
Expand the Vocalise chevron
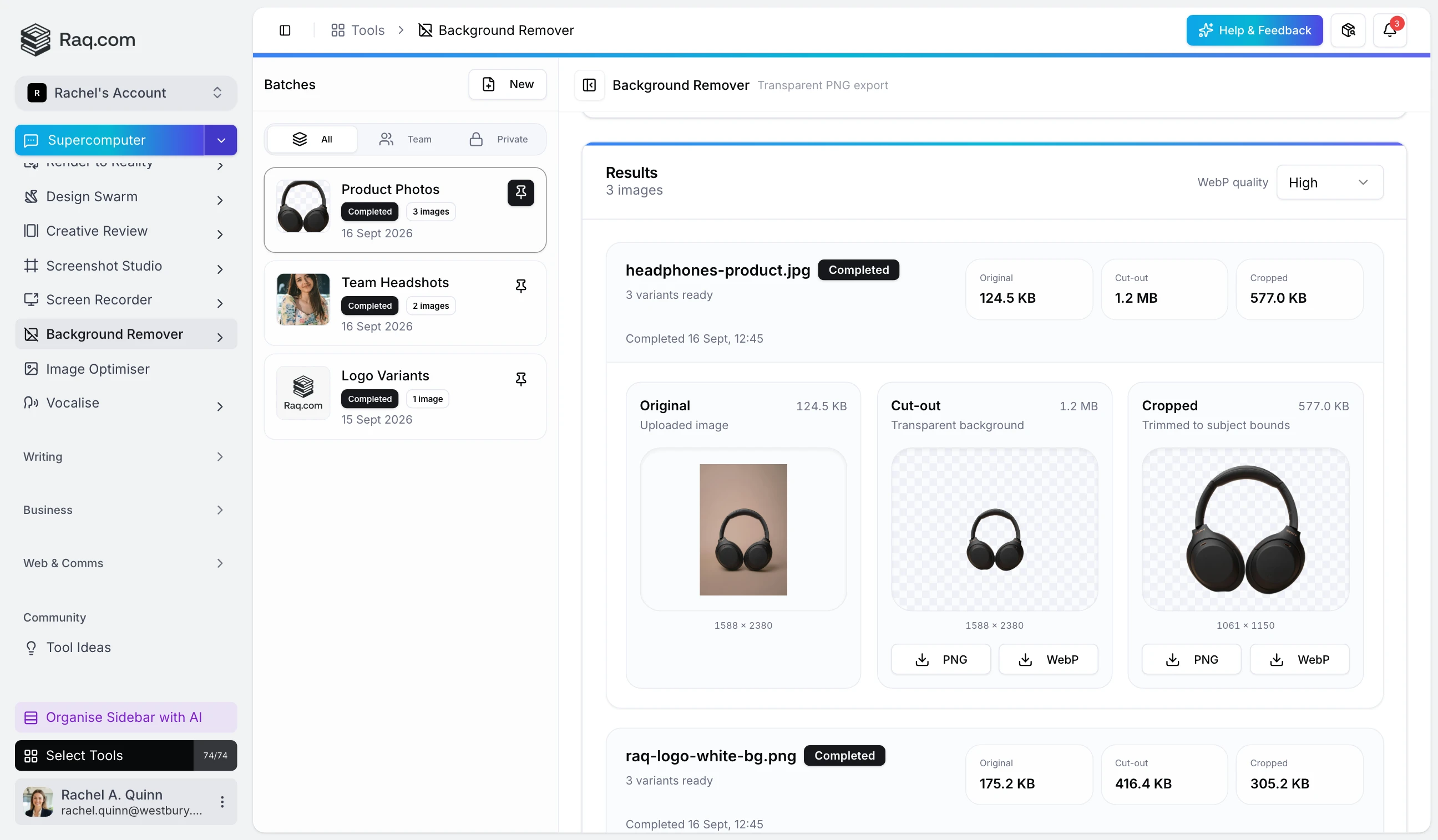pos(220,406)
